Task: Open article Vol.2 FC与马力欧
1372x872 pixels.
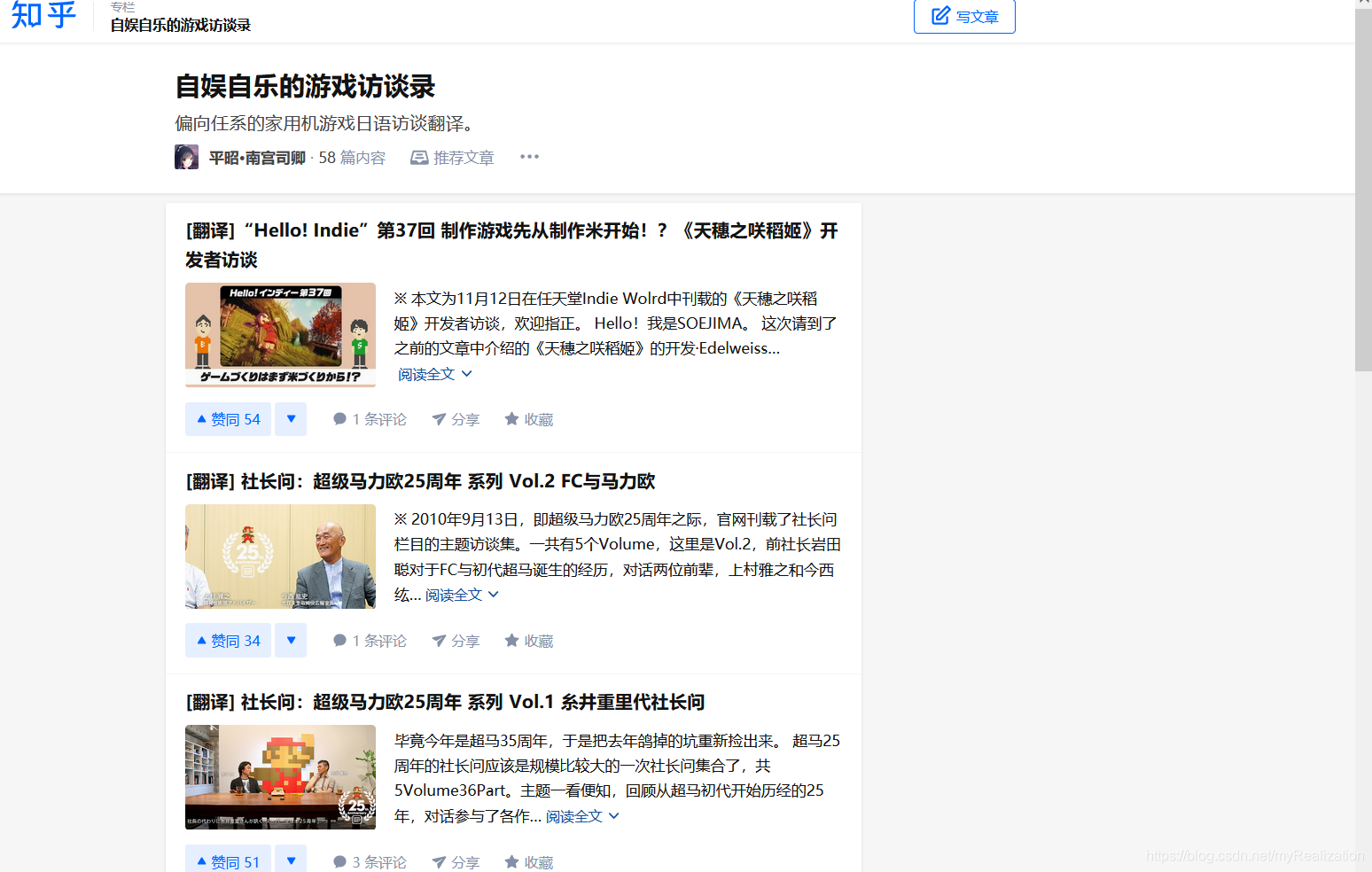Action: [x=420, y=481]
